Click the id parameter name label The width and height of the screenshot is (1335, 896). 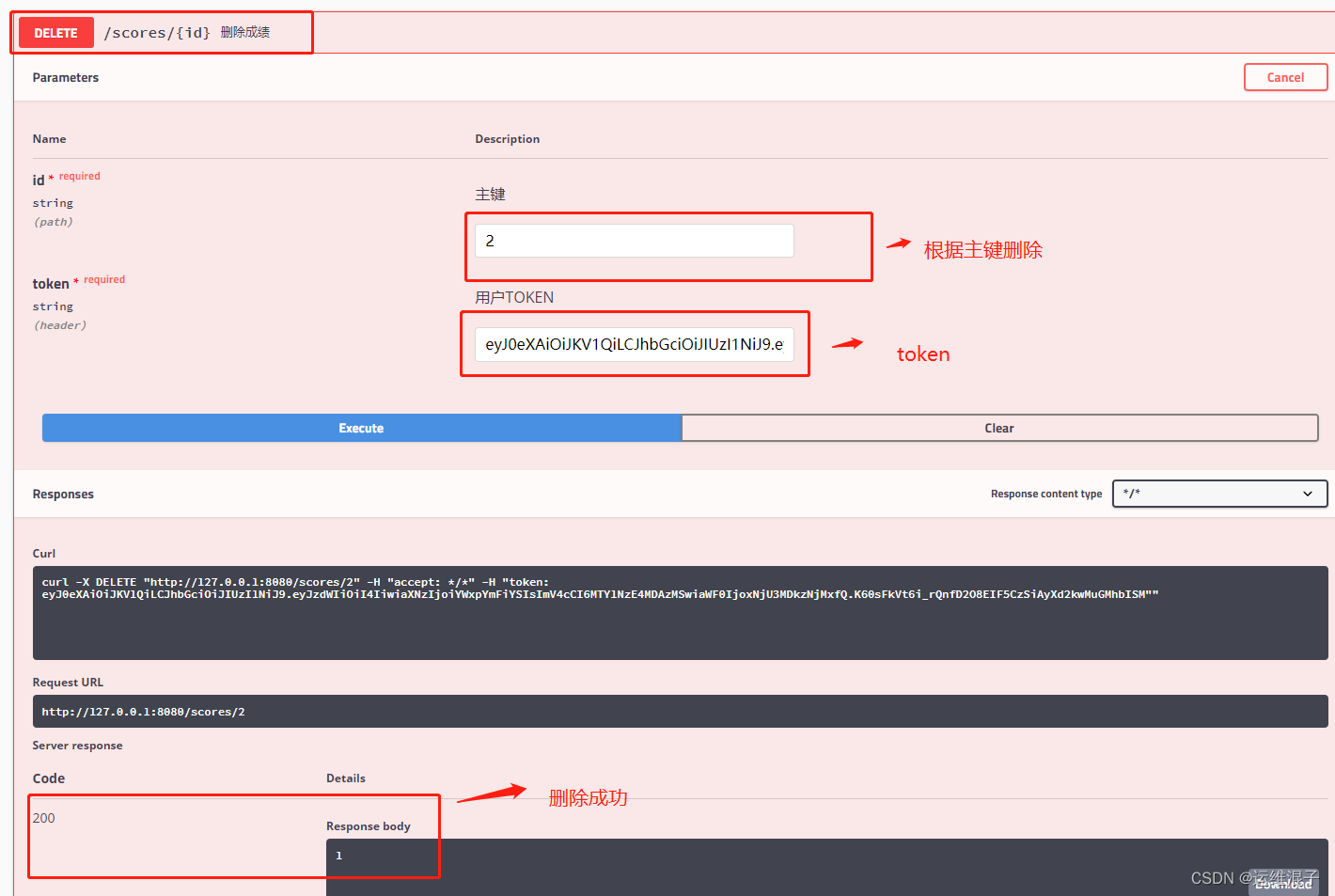pyautogui.click(x=39, y=180)
